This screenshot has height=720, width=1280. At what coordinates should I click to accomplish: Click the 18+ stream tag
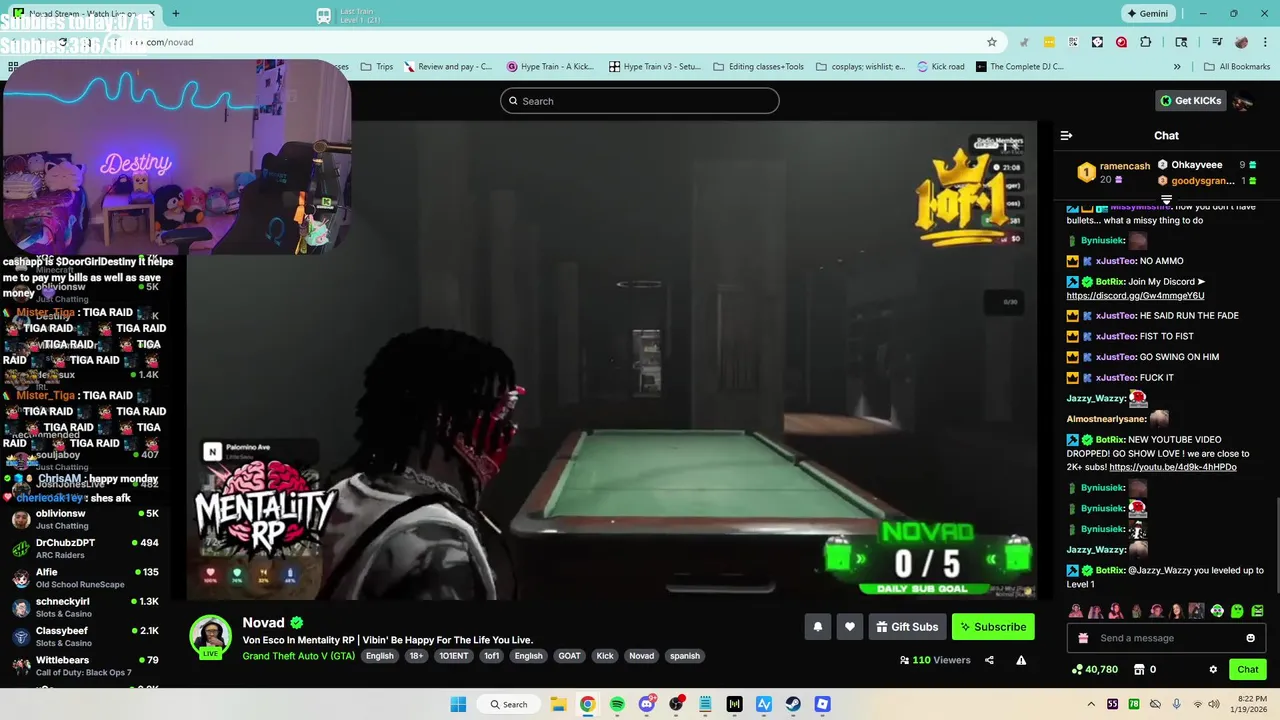(x=416, y=656)
